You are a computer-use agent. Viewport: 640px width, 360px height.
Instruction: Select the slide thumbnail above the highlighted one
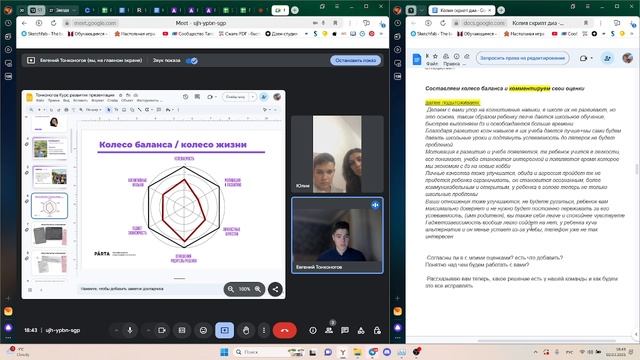click(x=49, y=177)
